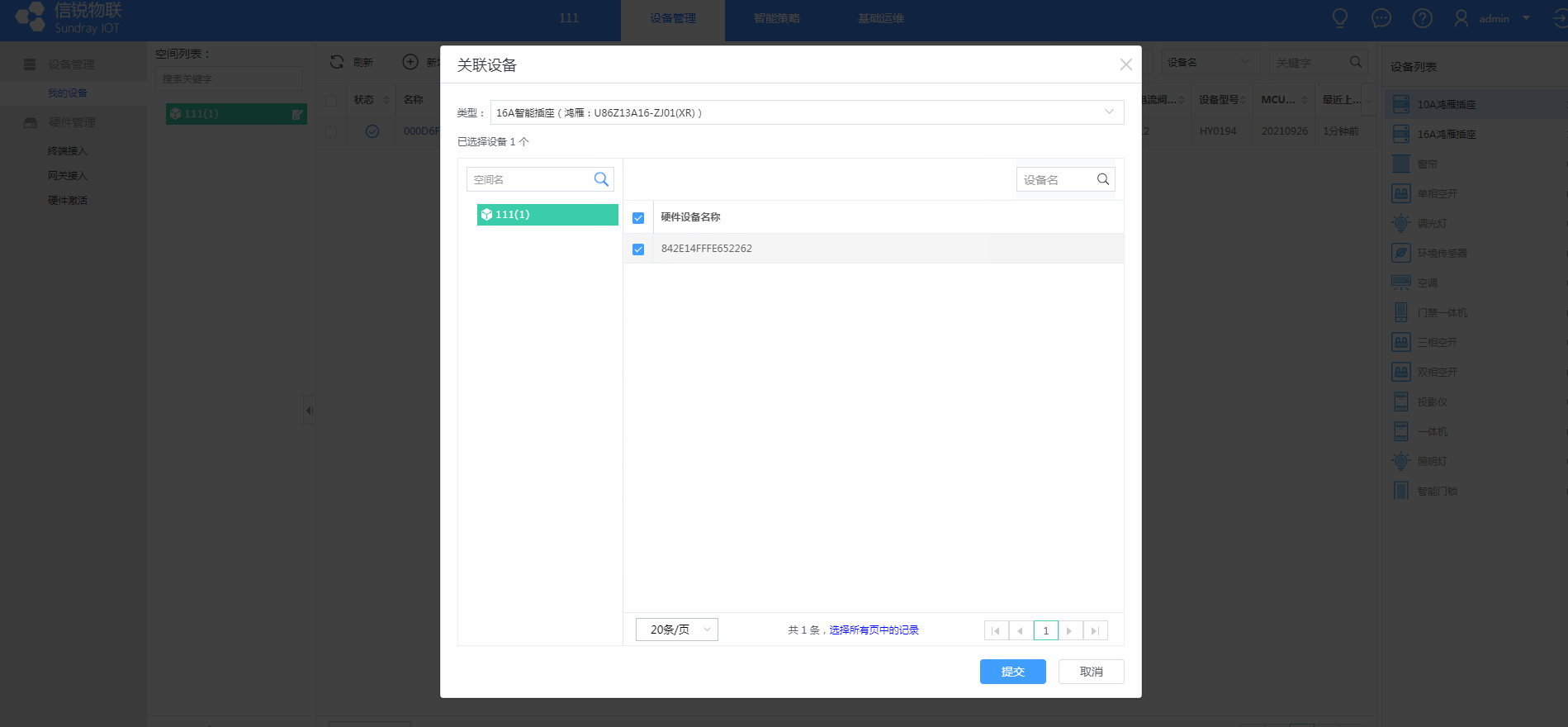The image size is (1568, 727).
Task: Open 终端接入 in the sidebar
Action: (x=68, y=151)
